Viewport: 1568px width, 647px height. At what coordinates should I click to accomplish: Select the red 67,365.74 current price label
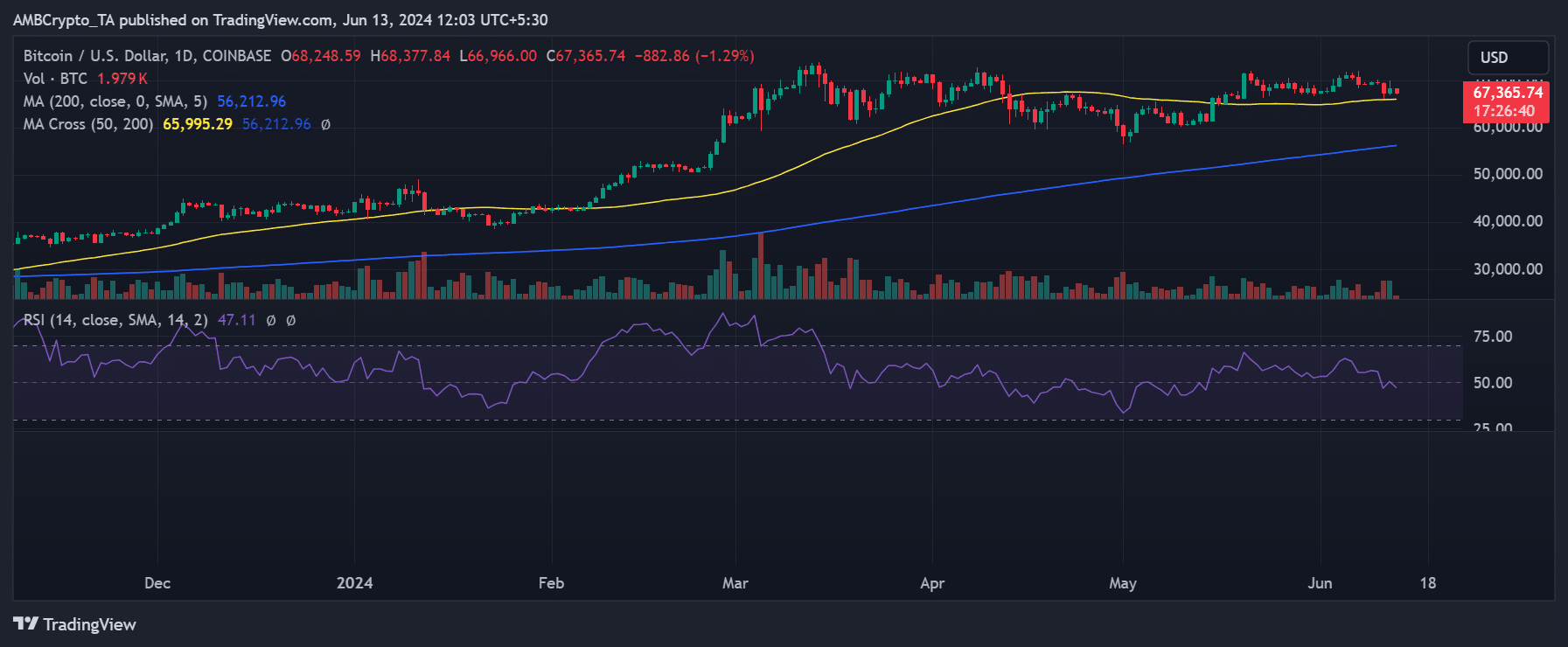(1506, 101)
